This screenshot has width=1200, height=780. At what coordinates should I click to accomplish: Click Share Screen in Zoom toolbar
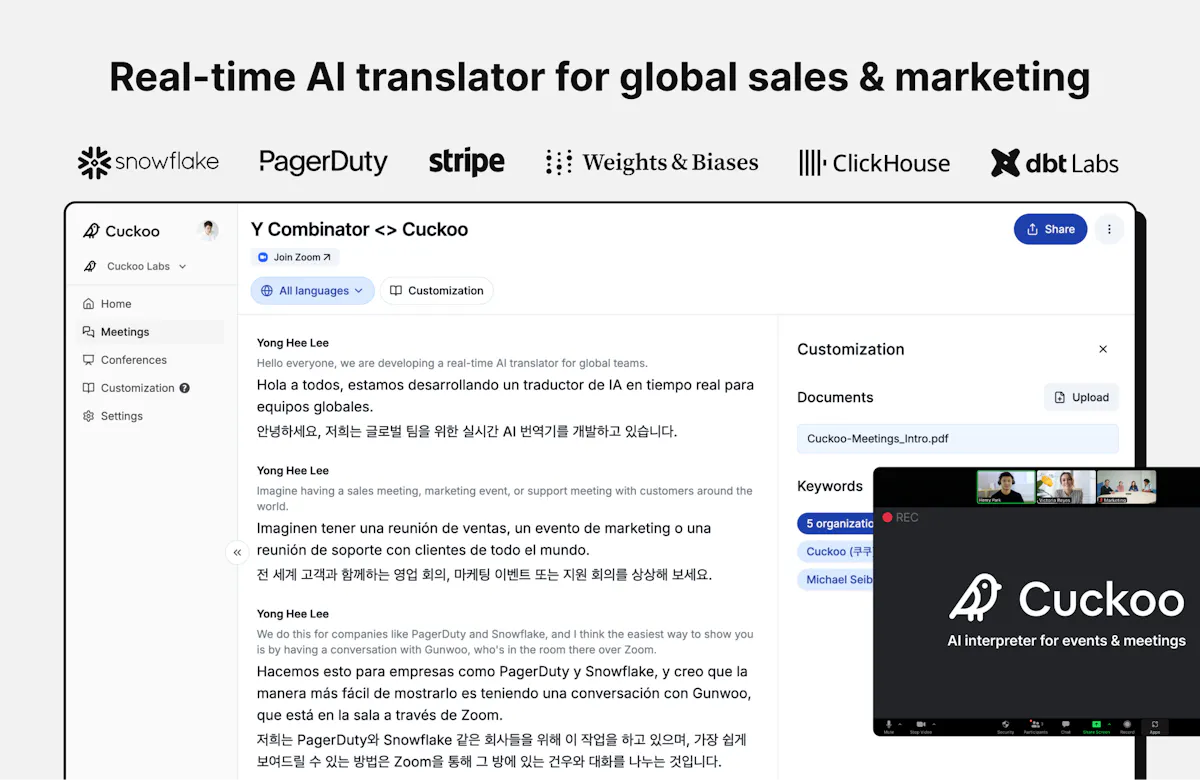pos(1096,726)
